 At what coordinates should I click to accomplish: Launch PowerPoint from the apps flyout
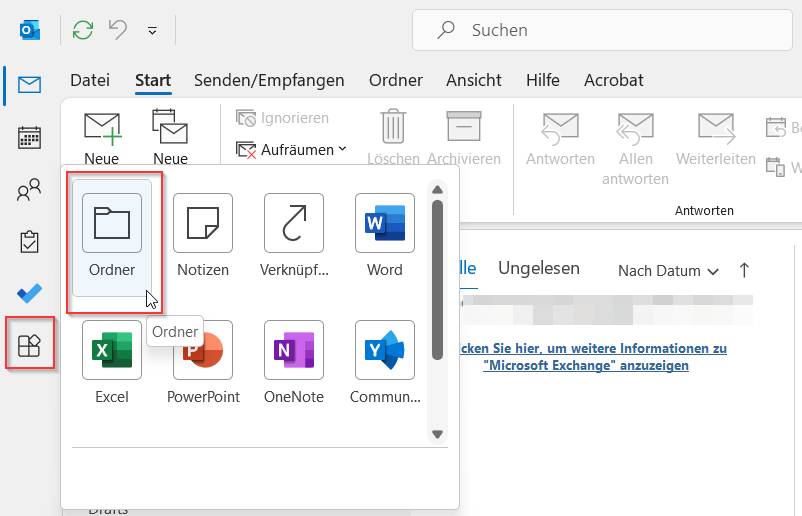pyautogui.click(x=203, y=362)
